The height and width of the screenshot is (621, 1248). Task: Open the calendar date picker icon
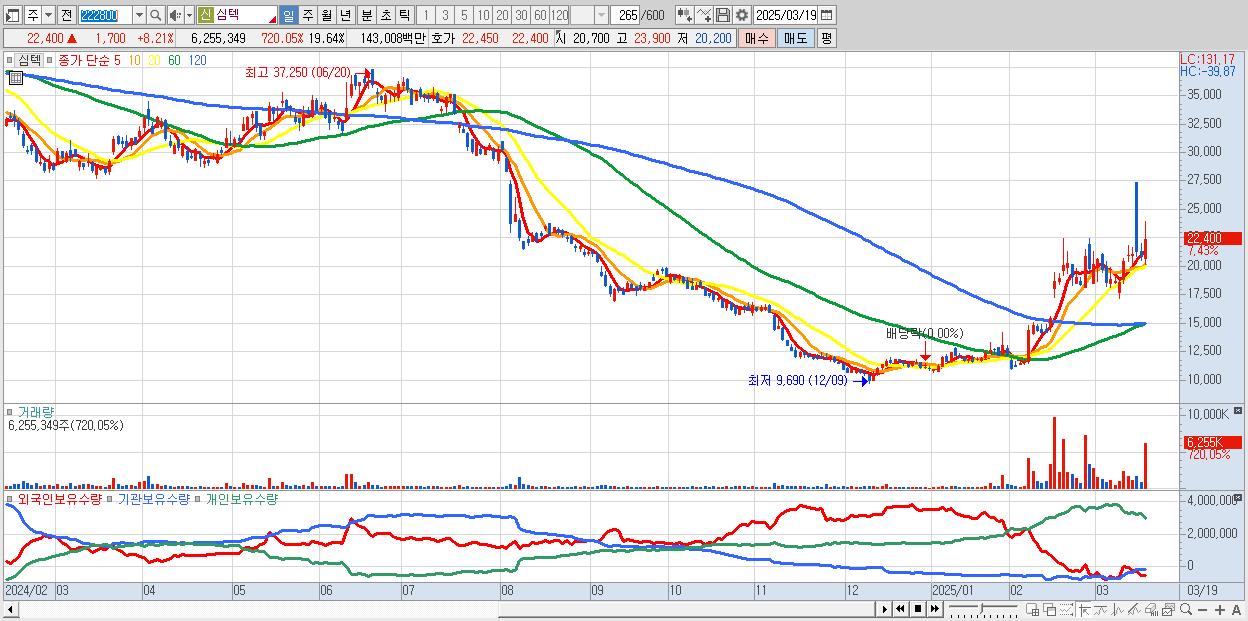pos(827,15)
